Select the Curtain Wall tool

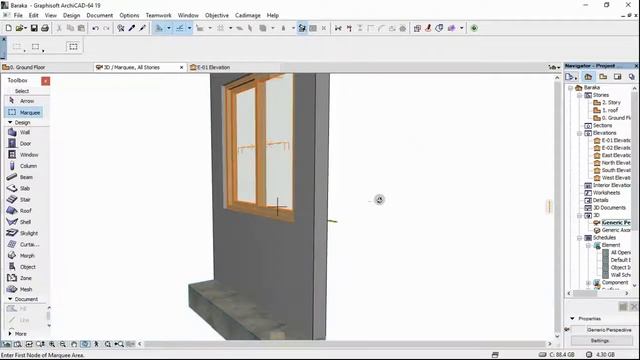(x=24, y=244)
